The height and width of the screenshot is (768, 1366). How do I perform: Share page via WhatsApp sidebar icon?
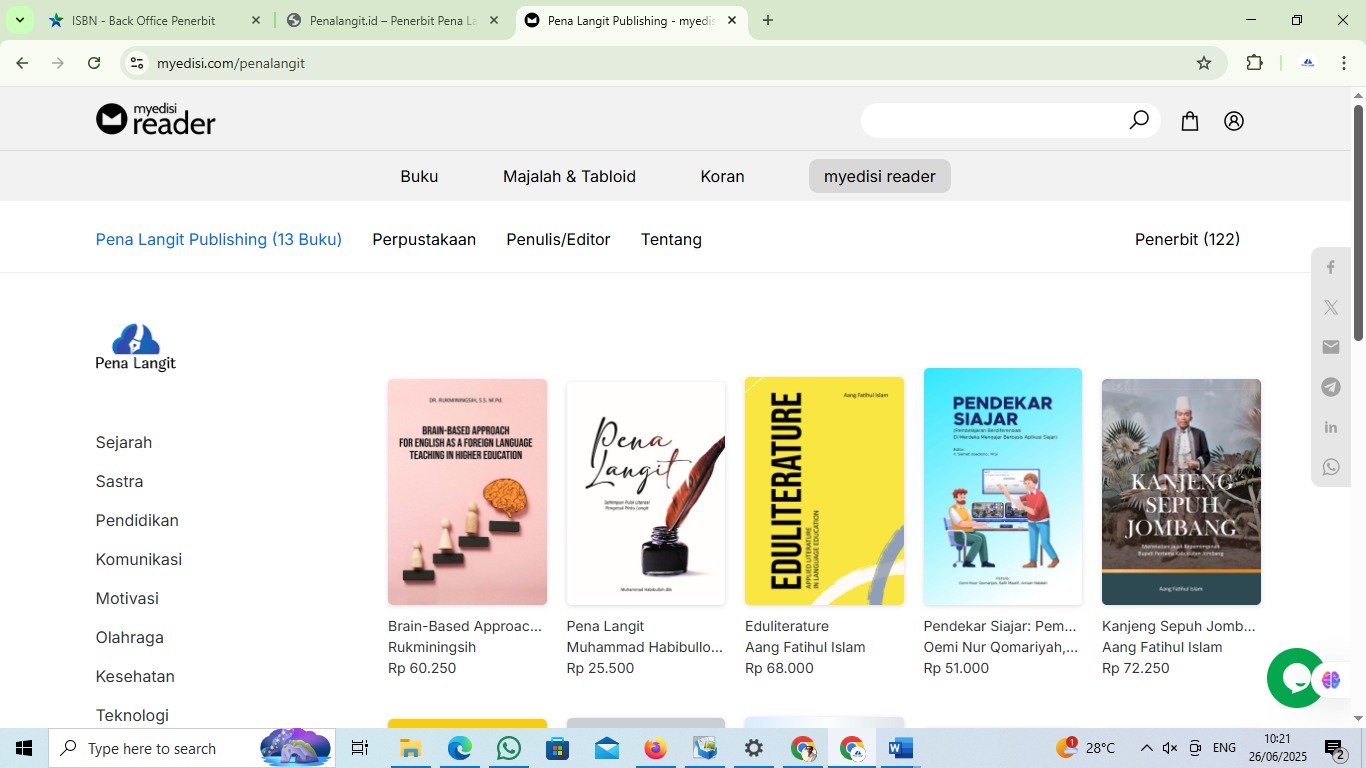click(x=1331, y=467)
